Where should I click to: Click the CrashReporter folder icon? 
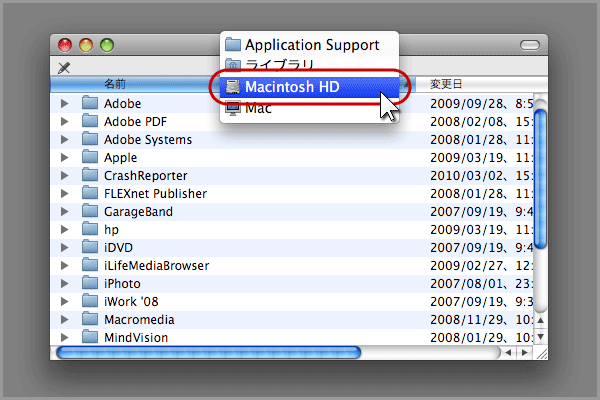(90, 175)
